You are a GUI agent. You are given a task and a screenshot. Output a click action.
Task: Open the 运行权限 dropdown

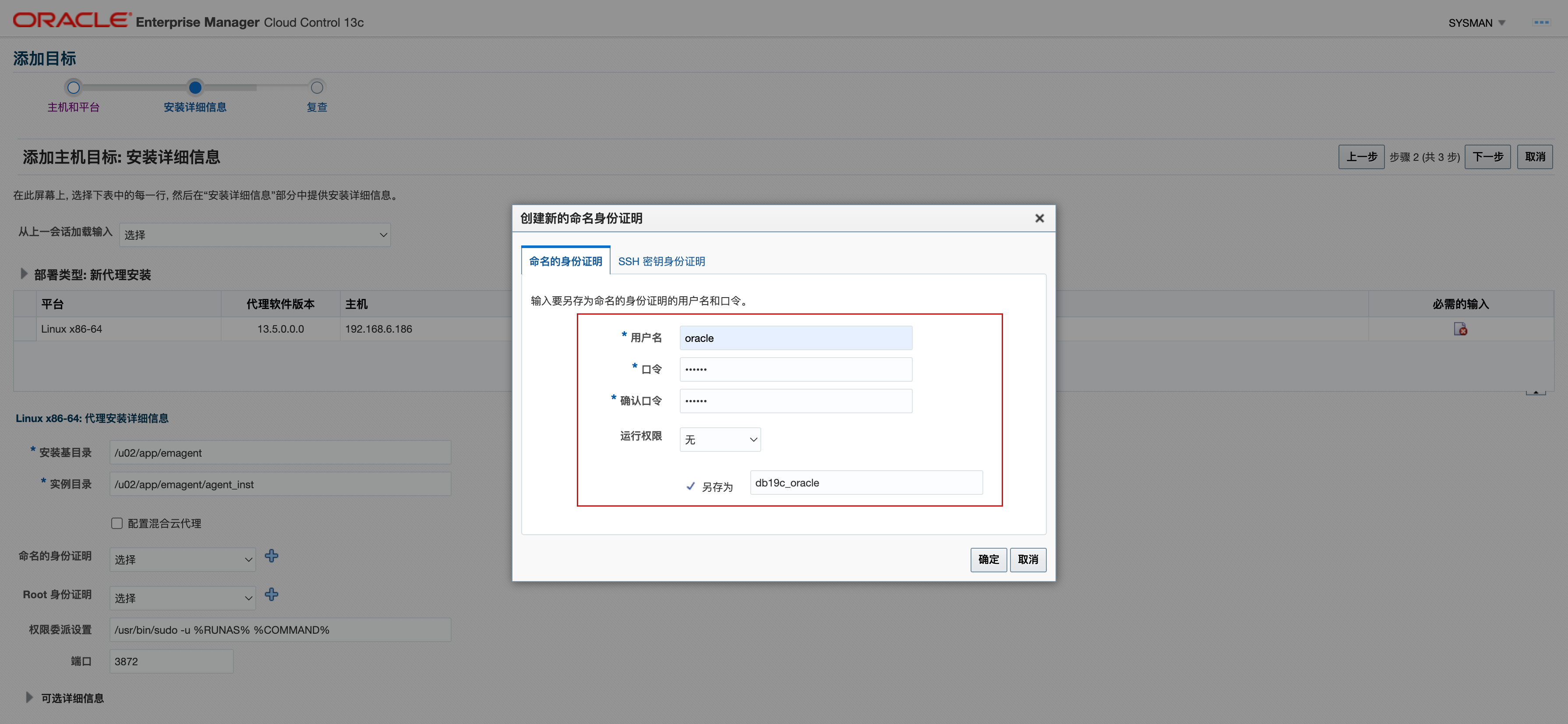[720, 439]
